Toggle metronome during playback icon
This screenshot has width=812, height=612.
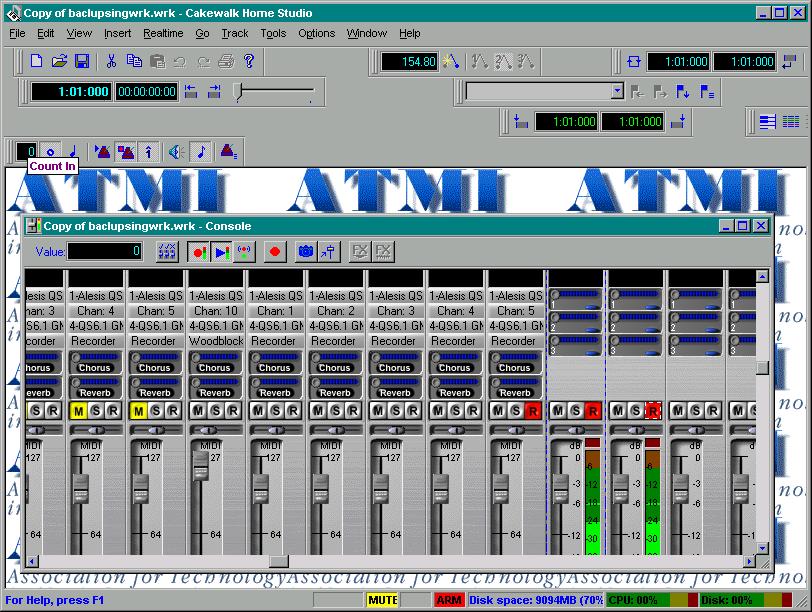(x=103, y=152)
